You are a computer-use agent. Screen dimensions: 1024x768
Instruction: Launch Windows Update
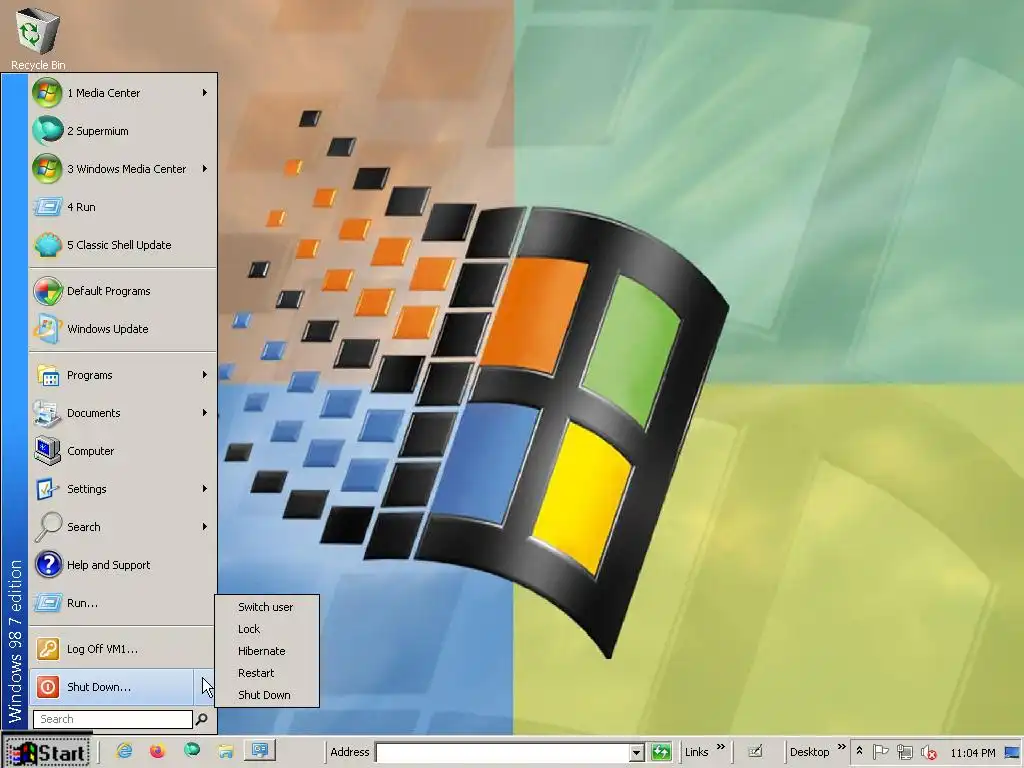[123, 328]
